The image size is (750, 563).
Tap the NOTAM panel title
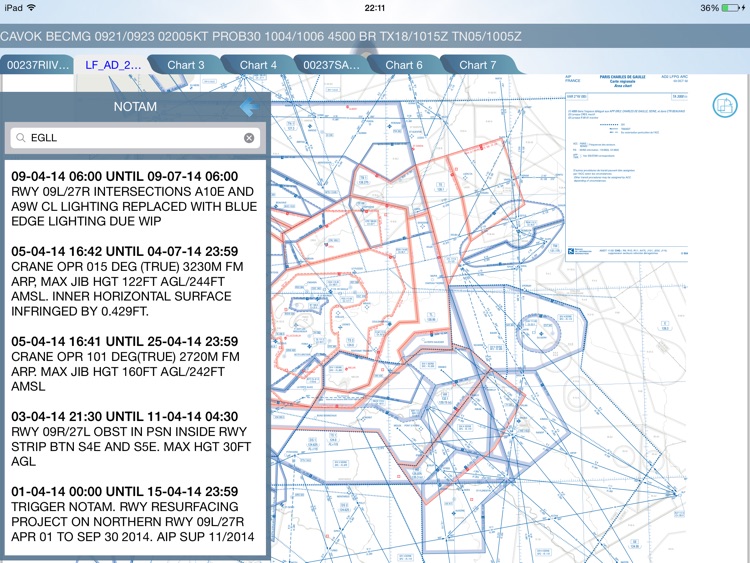point(135,106)
